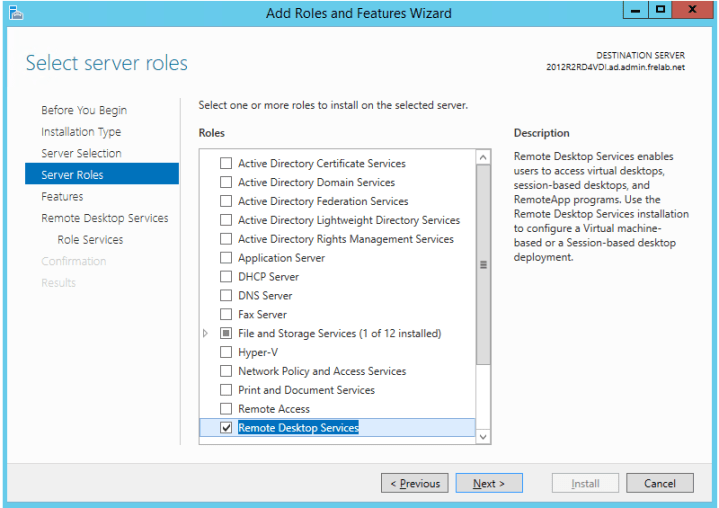Go to the Installation Type step

pyautogui.click(x=81, y=132)
